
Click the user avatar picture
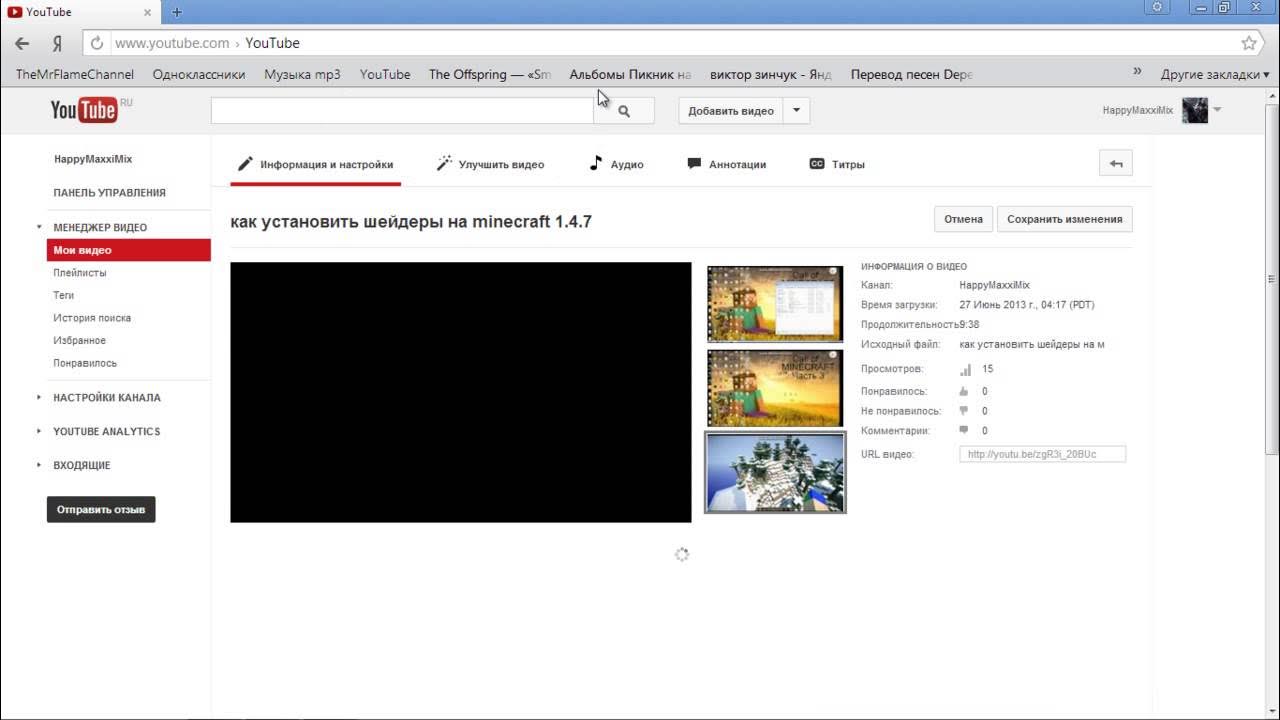[1195, 110]
